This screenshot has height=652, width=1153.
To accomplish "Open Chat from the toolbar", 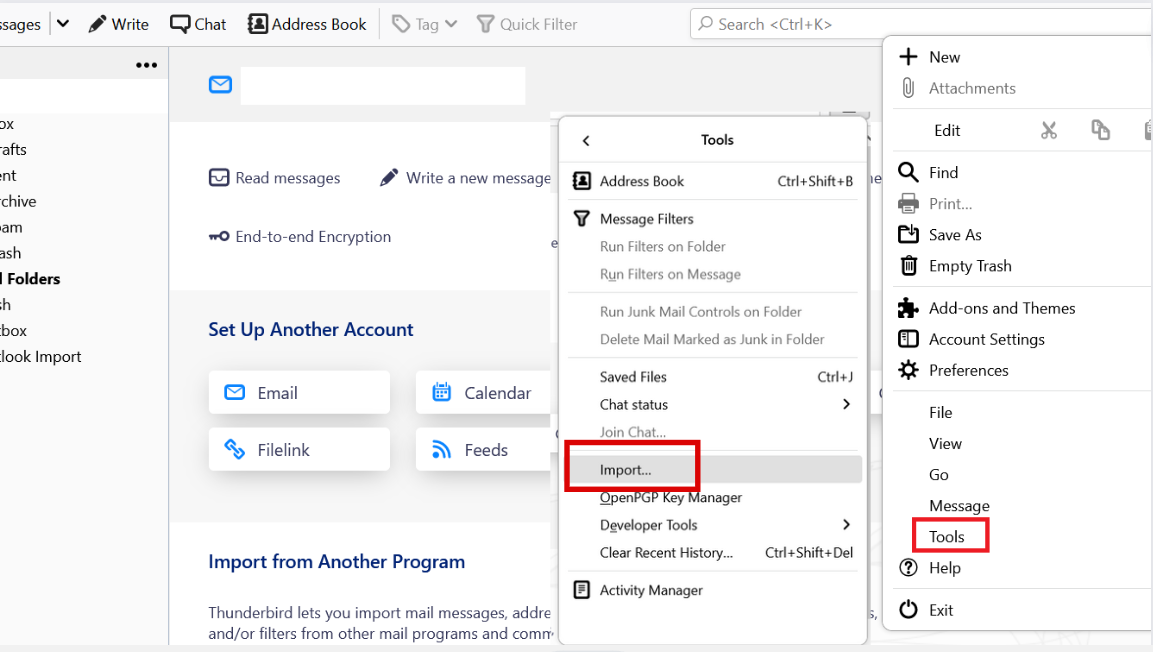I will 198,24.
